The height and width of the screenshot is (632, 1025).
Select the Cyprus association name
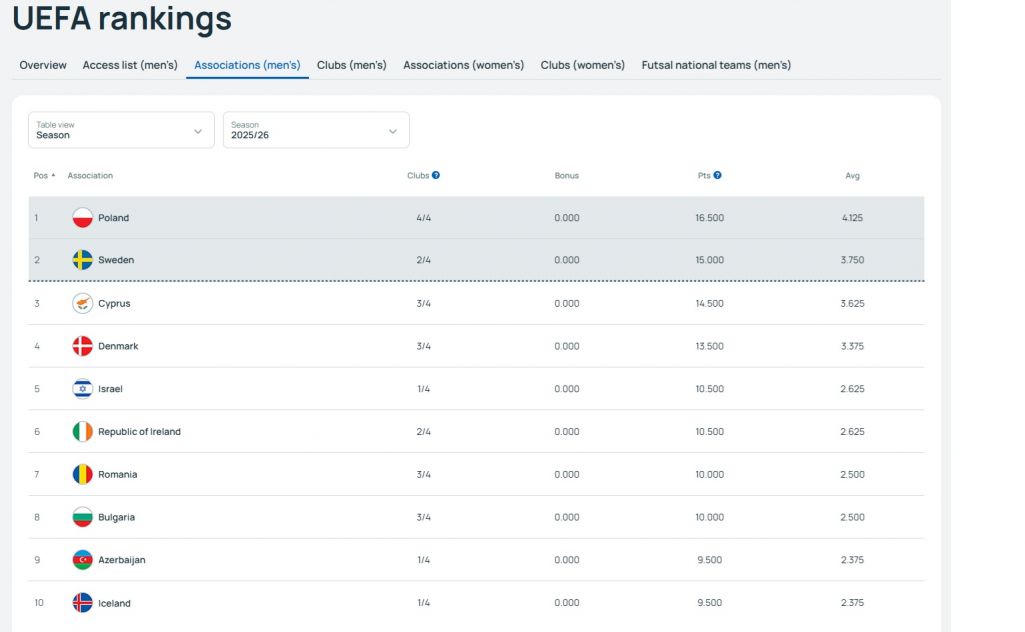114,303
